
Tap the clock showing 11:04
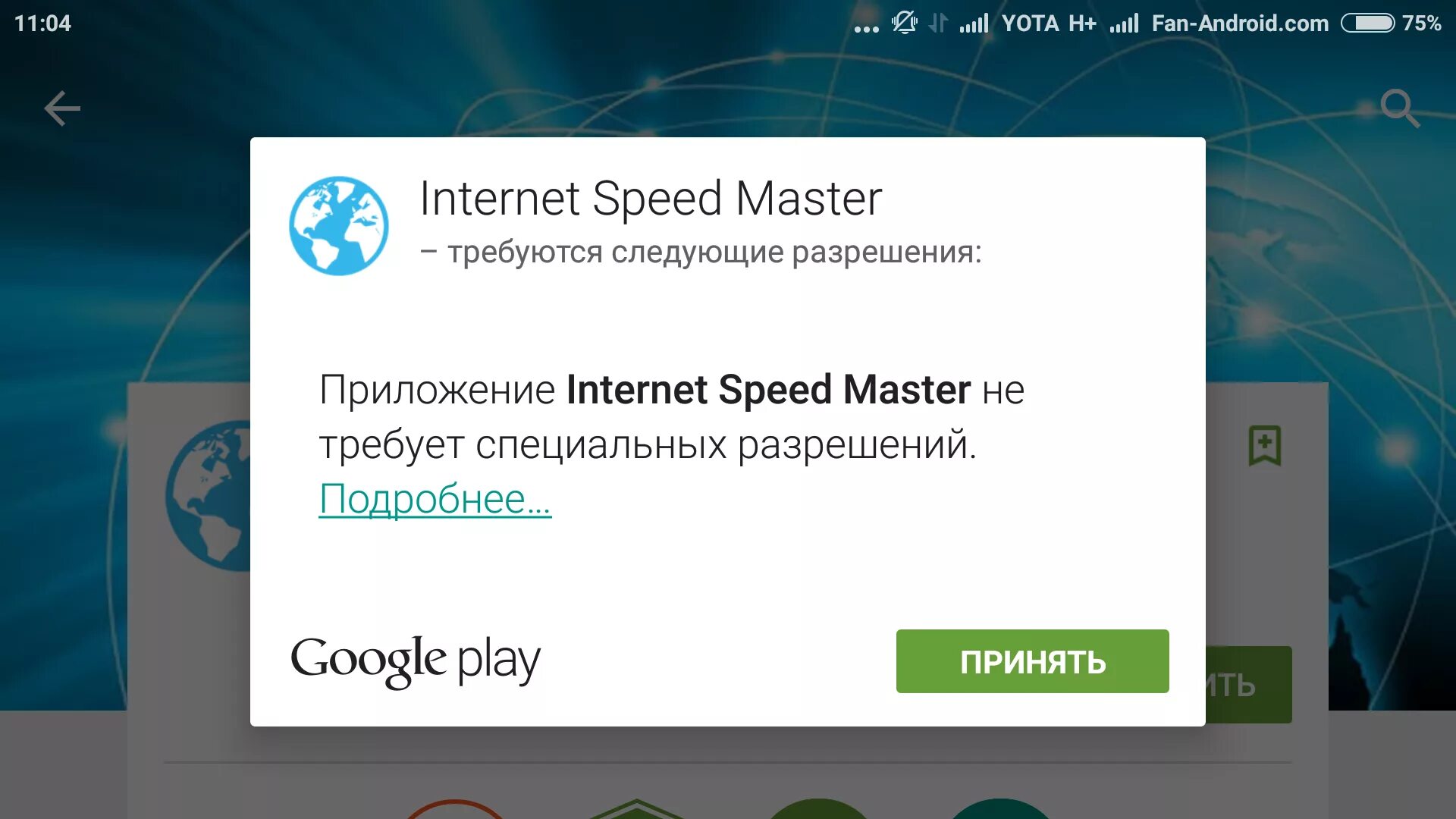[42, 24]
